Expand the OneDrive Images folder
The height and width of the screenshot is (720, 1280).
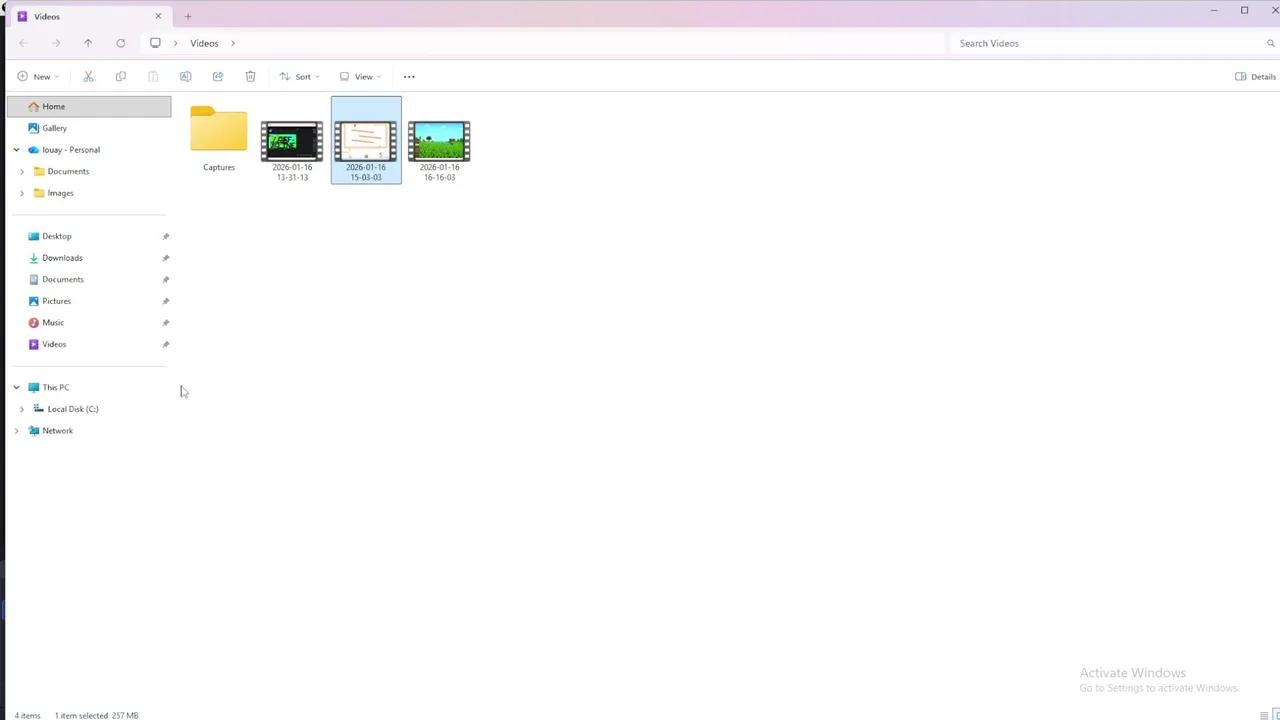tap(22, 193)
